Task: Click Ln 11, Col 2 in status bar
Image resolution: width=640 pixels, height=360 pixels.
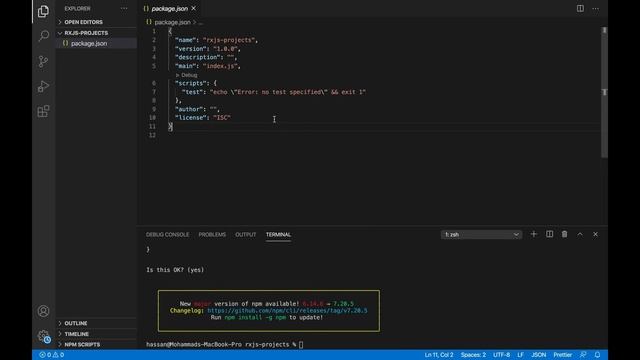Action: click(x=439, y=355)
